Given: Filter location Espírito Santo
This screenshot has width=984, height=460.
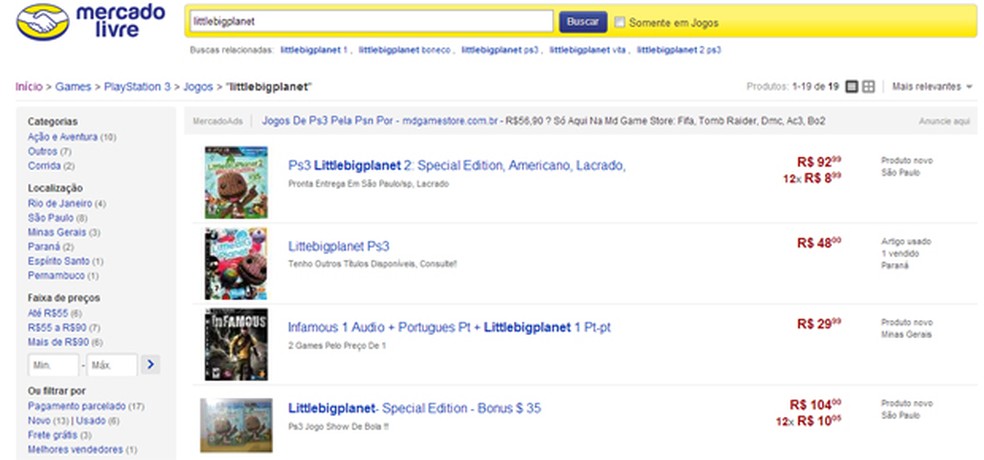Looking at the screenshot, I should (x=59, y=261).
